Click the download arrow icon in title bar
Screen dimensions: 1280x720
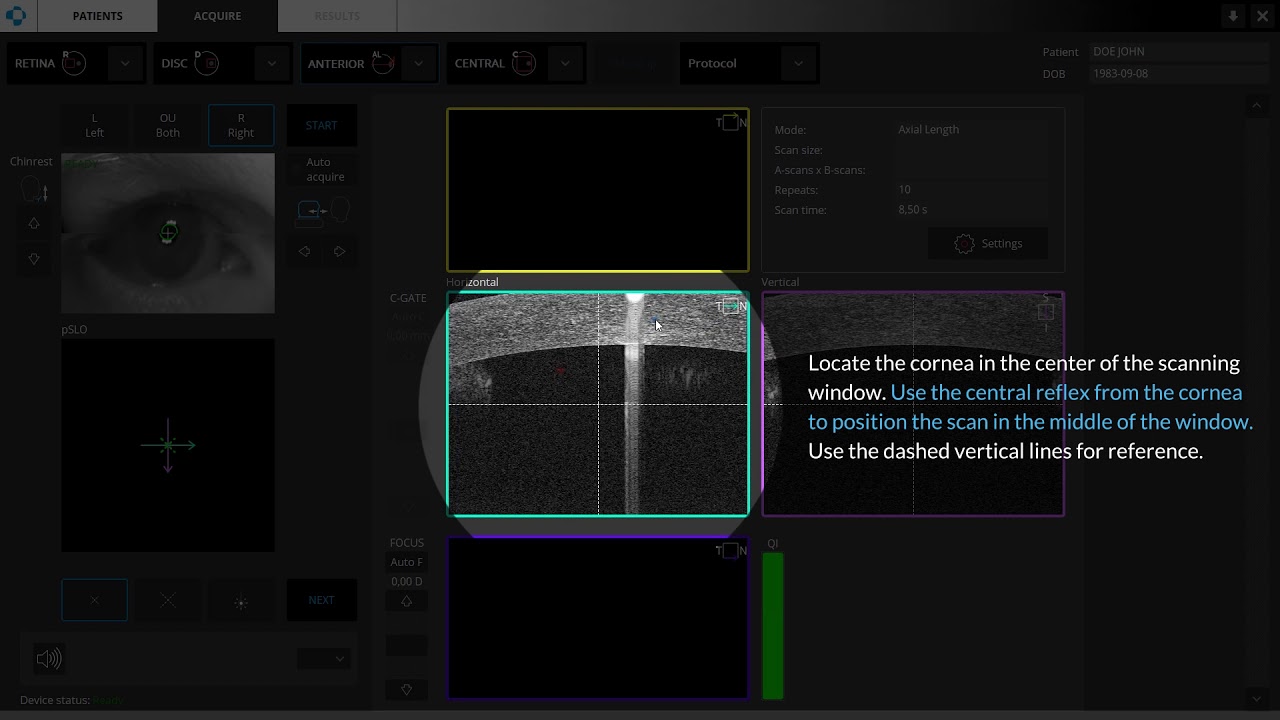[1233, 16]
